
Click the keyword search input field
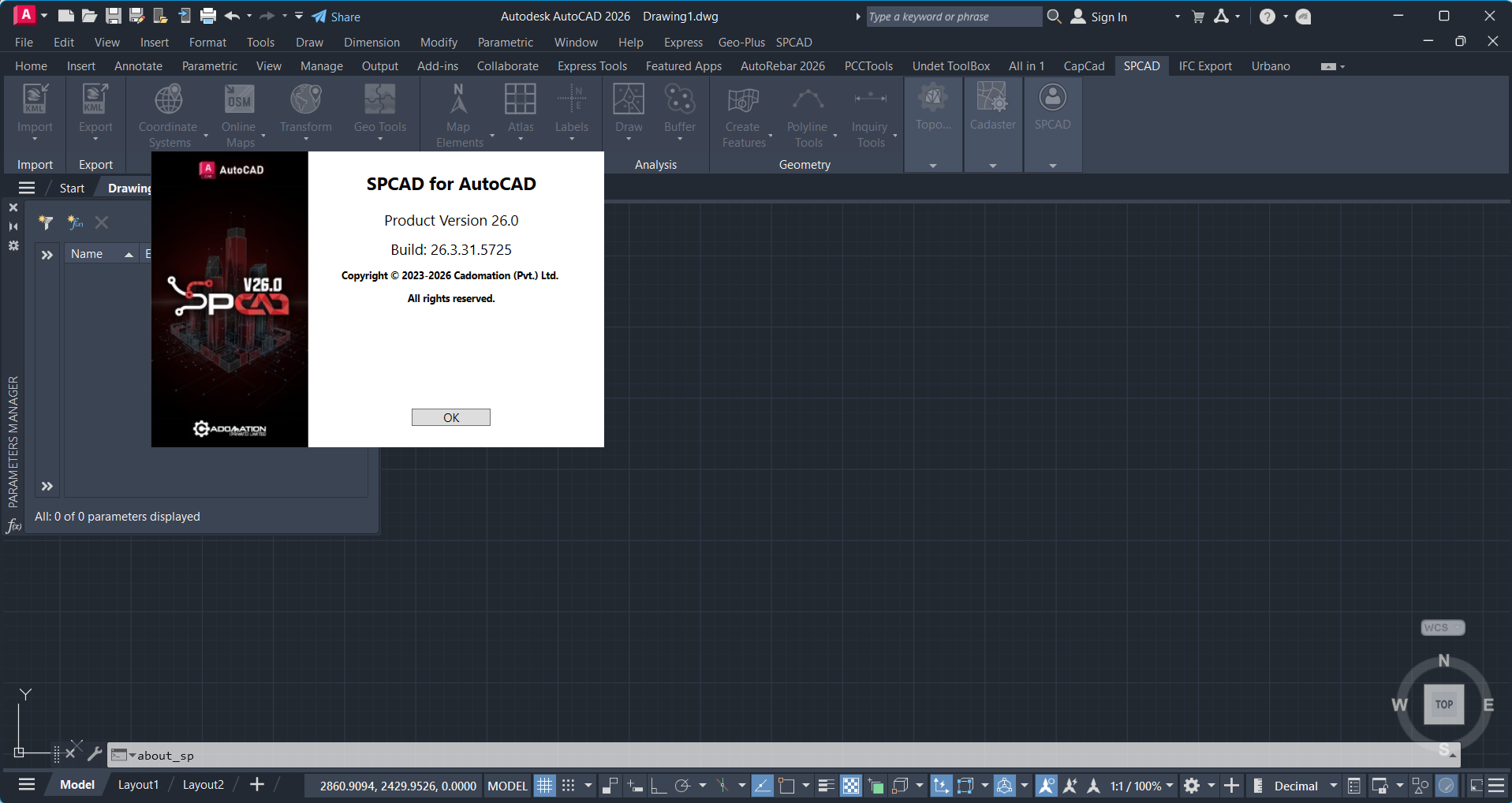pyautogui.click(x=953, y=17)
